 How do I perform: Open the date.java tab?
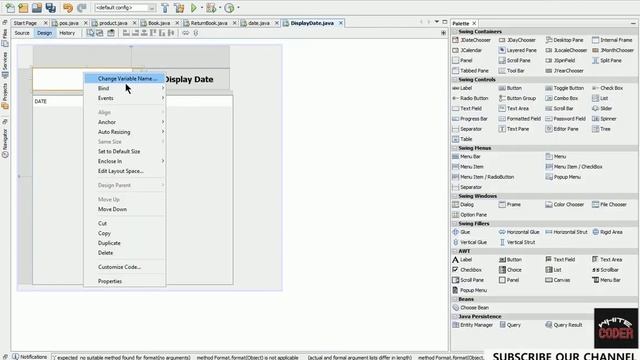[259, 23]
